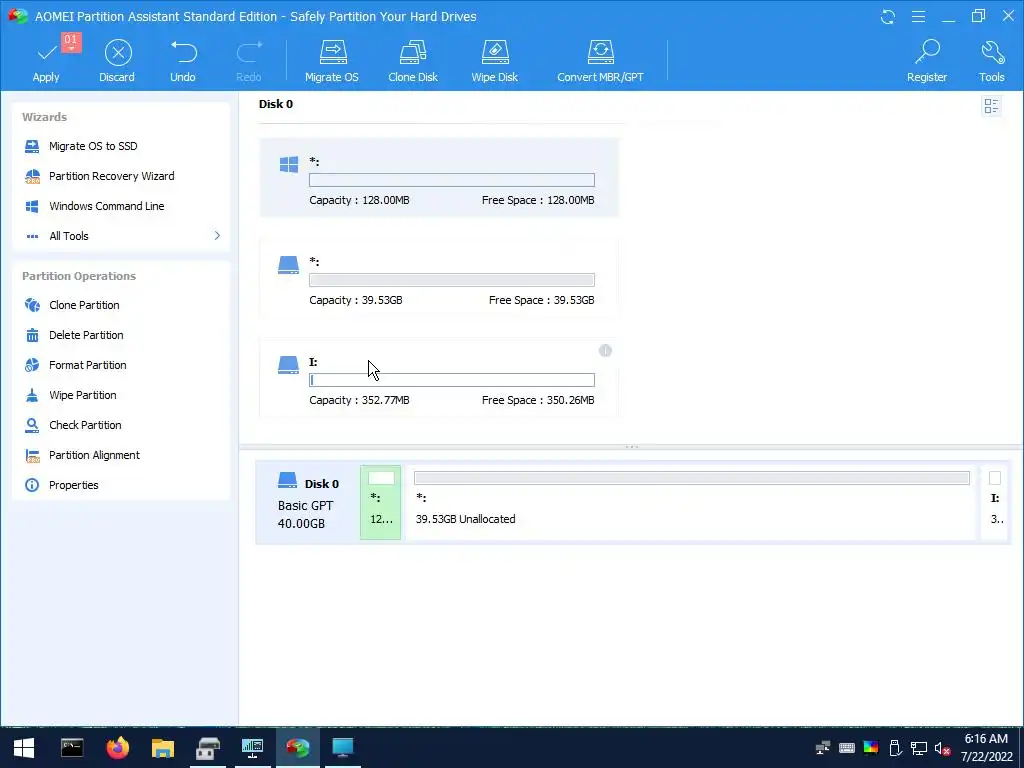
Task: Select the 39.53GB Unallocated block
Action: click(692, 502)
